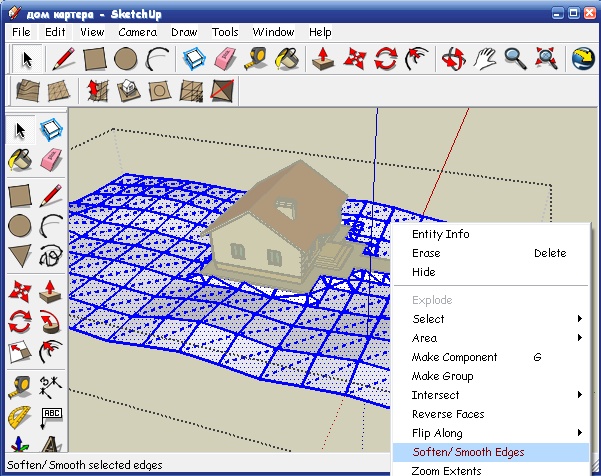601x476 pixels.
Task: Activate the Arc tool in the top toolbar
Action: click(x=157, y=59)
